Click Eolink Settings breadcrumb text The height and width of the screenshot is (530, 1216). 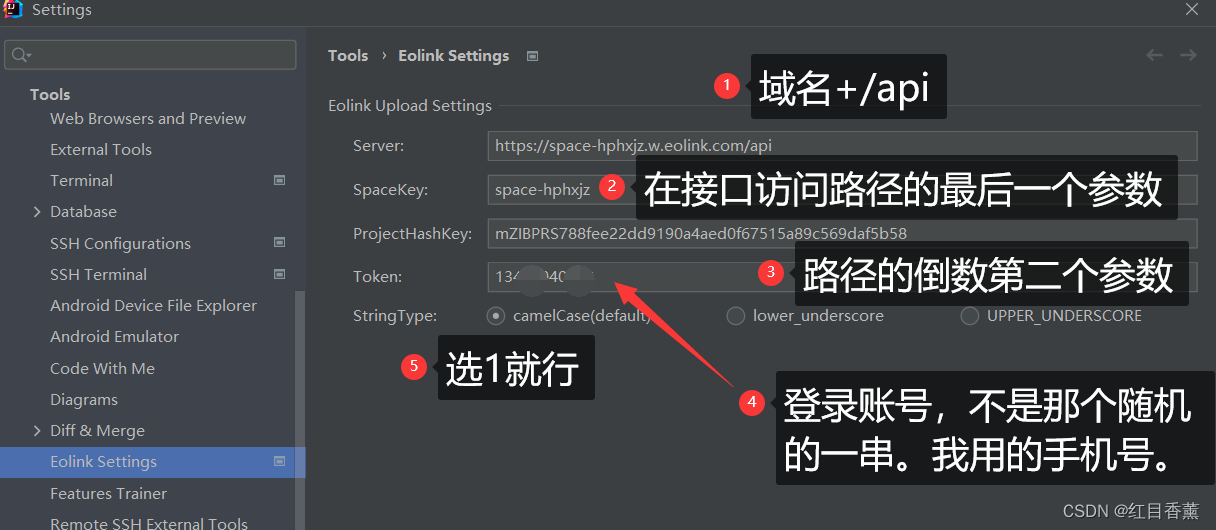click(x=453, y=56)
